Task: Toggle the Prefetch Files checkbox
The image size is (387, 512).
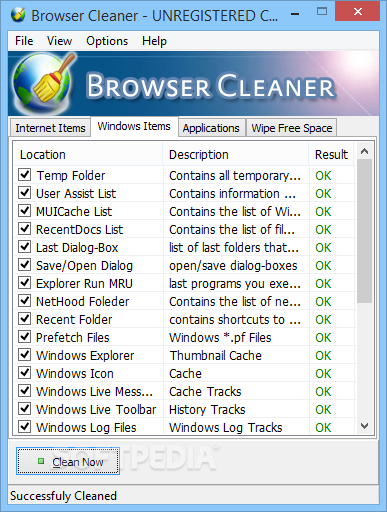Action: 25,337
